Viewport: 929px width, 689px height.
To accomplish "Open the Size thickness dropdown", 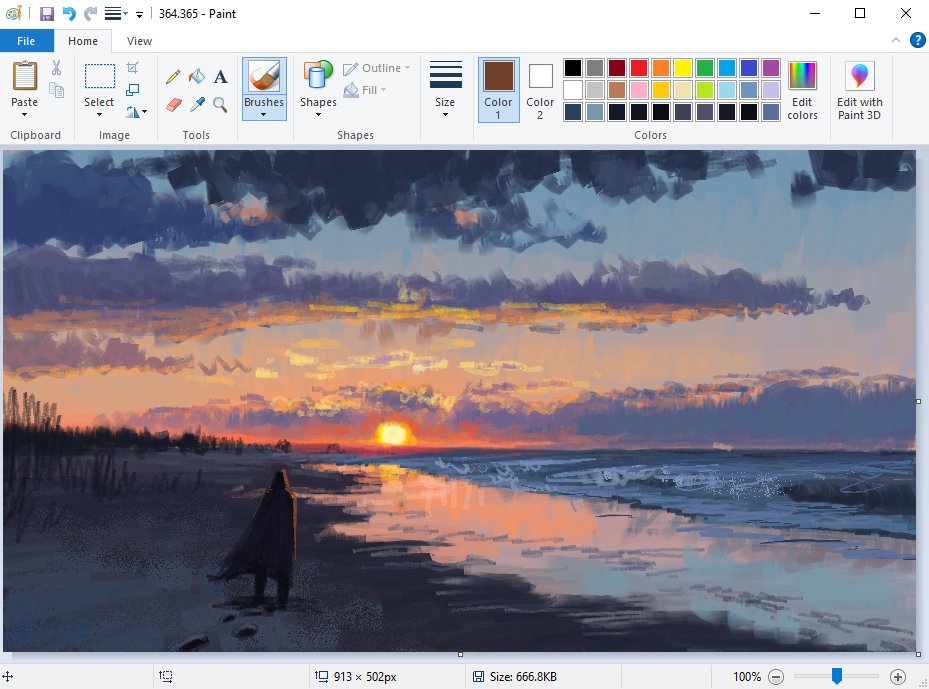I will point(445,89).
